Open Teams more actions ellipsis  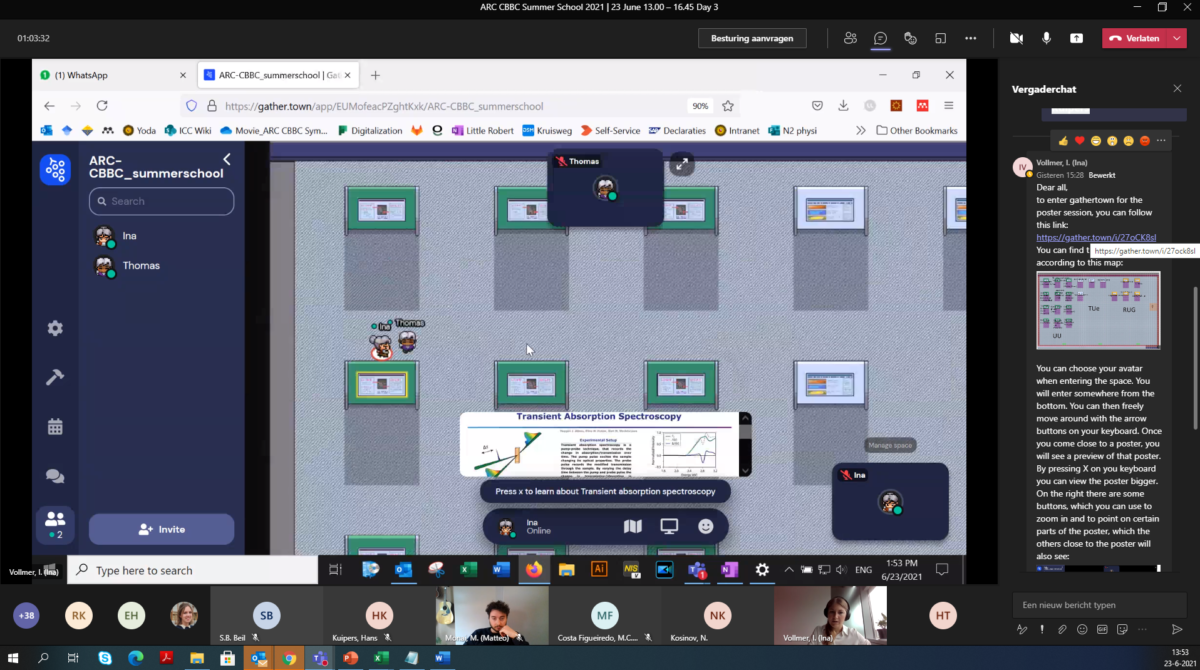point(970,38)
